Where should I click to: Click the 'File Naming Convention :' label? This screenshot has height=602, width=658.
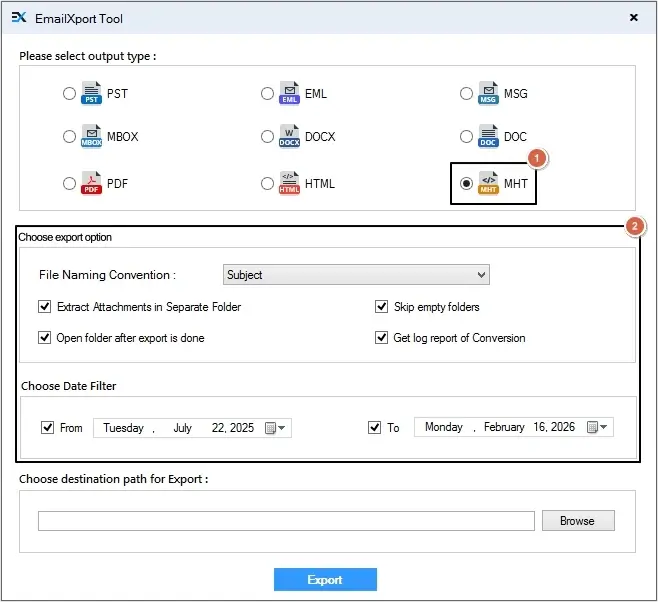[x=107, y=275]
